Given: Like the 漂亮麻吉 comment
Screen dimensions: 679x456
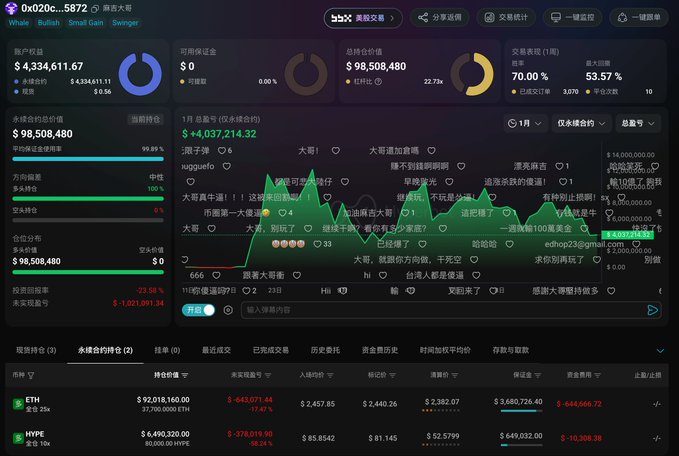Looking at the screenshot, I should pyautogui.click(x=559, y=166).
